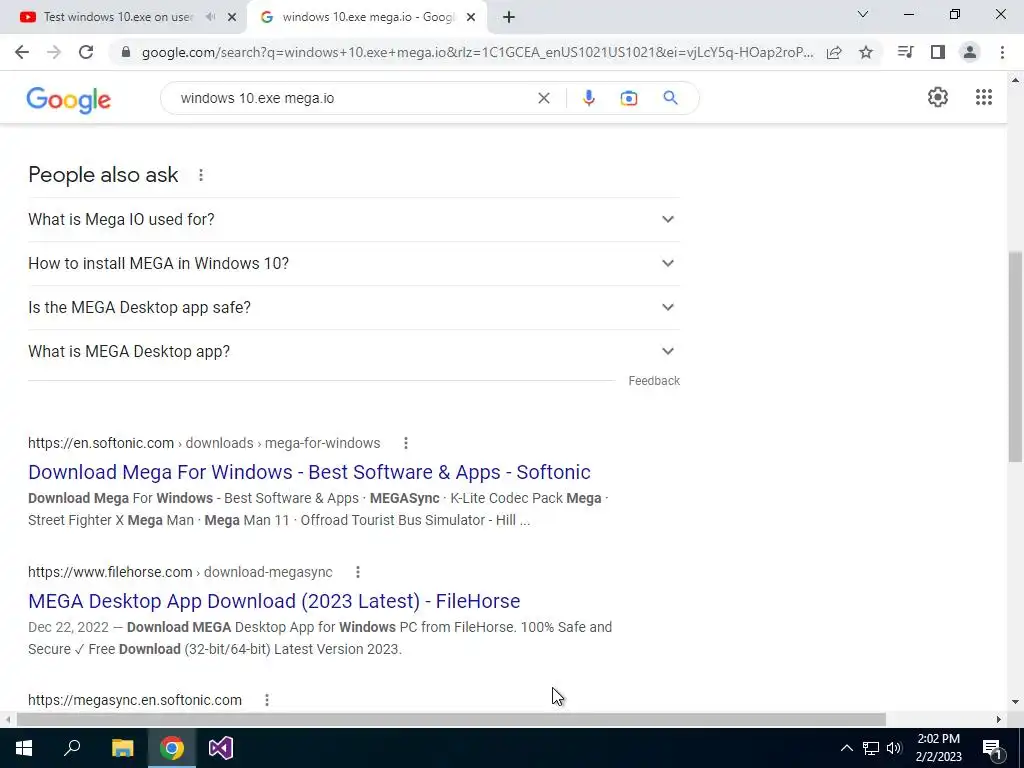Share this page using the share icon
Image resolution: width=1024 pixels, height=768 pixels.
834,52
